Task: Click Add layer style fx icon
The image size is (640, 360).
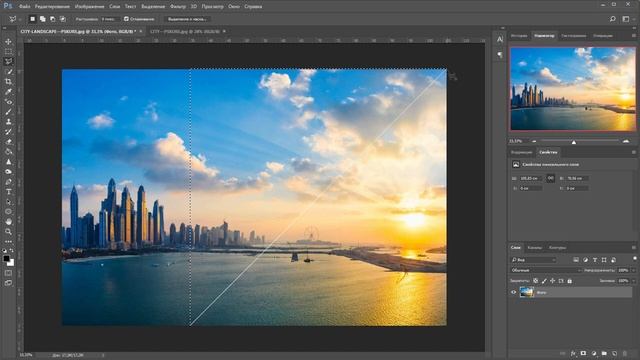Action: 573,353
